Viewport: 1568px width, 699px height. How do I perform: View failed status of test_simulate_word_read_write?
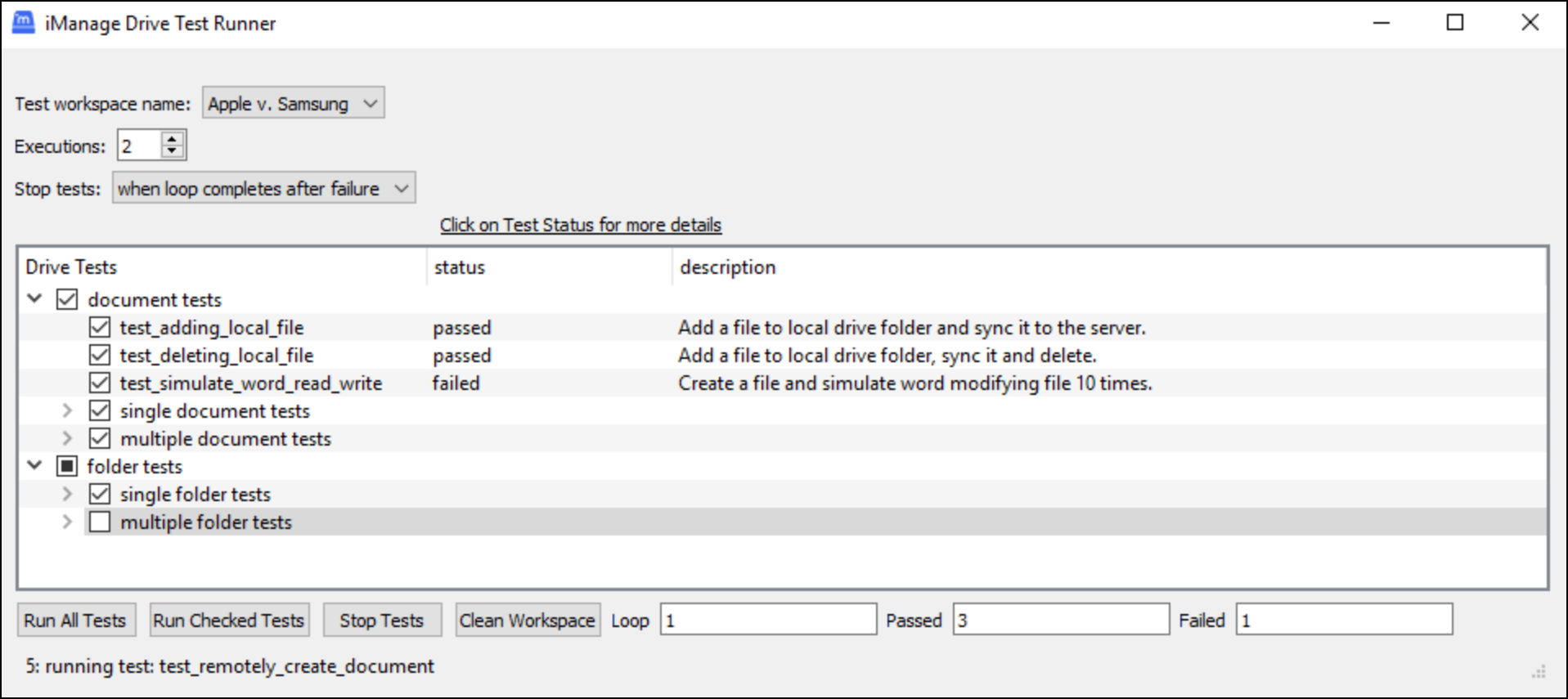456,383
